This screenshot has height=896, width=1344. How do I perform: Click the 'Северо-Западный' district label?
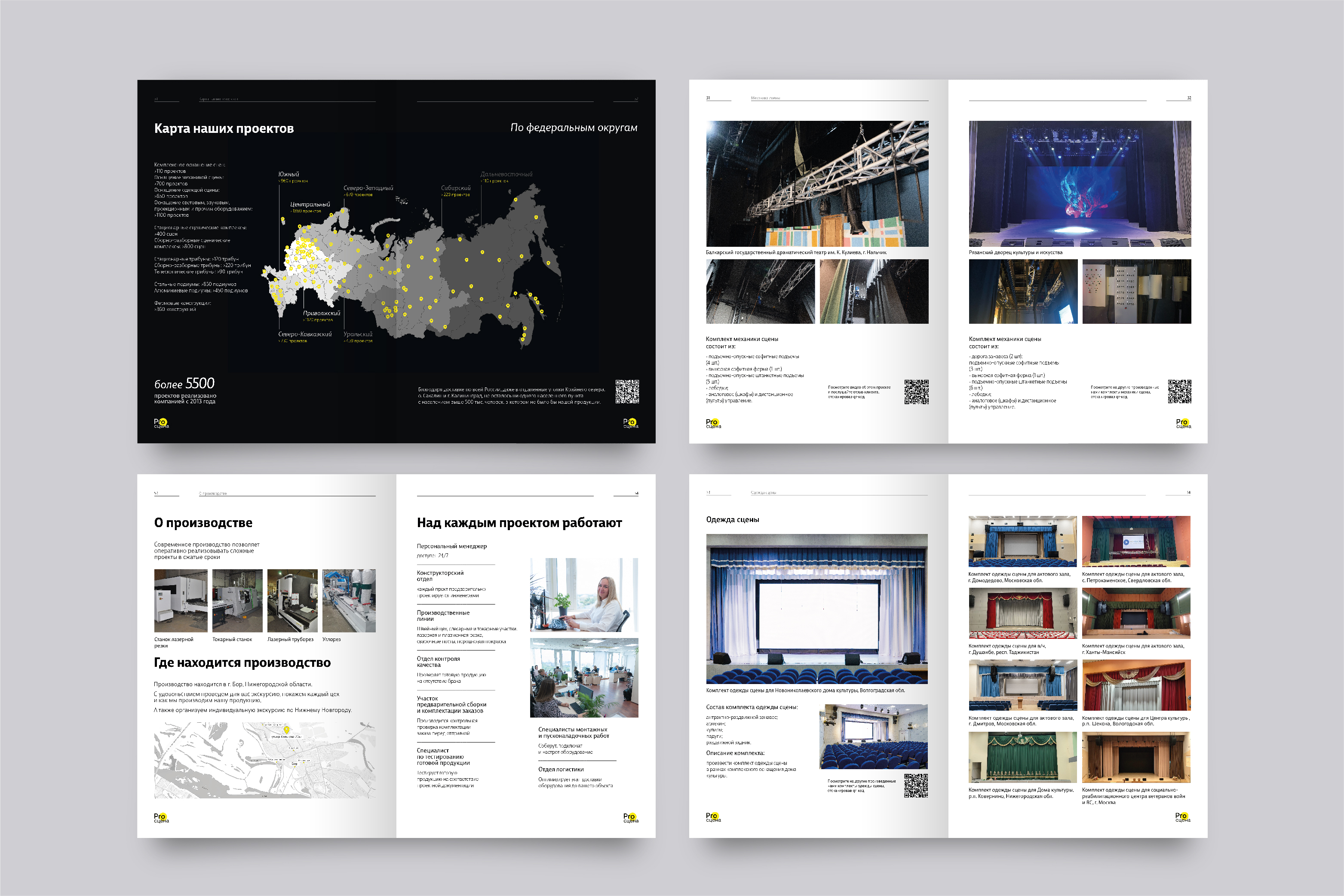[x=368, y=188]
